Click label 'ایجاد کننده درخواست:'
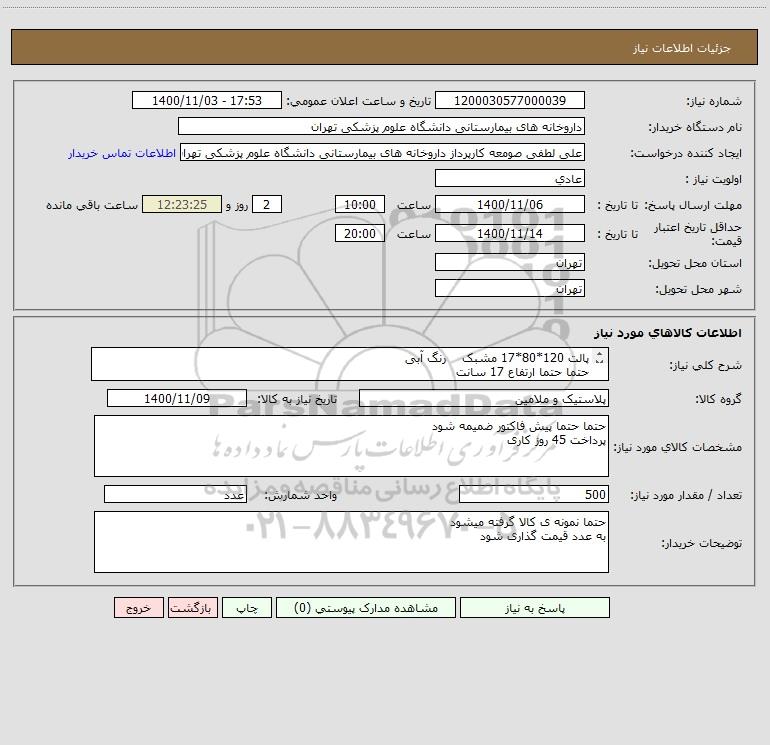This screenshot has width=770, height=745. 686,153
